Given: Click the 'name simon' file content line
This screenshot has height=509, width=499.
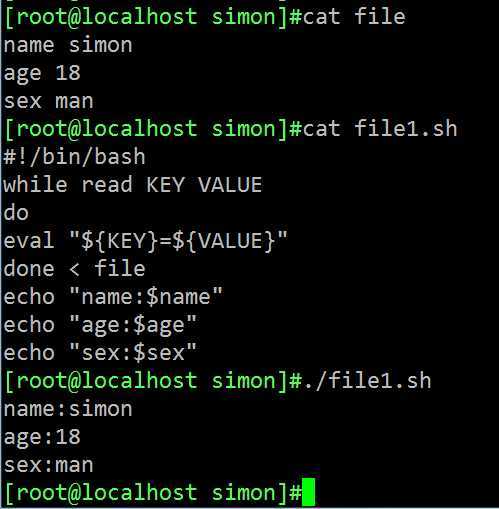Looking at the screenshot, I should click(68, 45).
